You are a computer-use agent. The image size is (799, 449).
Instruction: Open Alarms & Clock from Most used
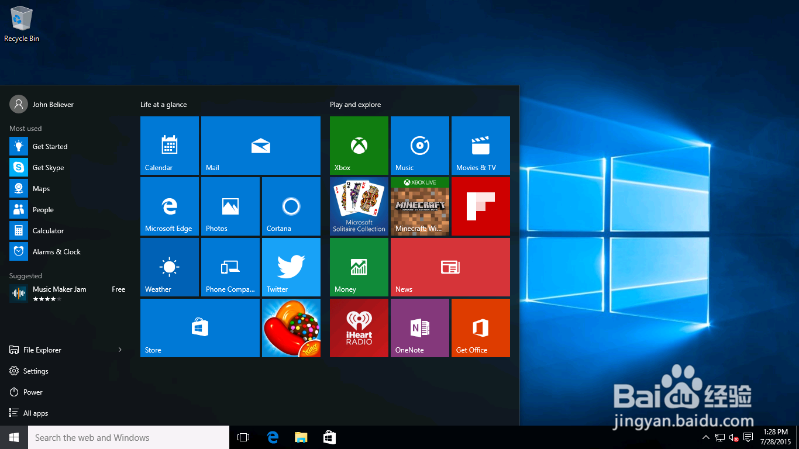coord(67,252)
